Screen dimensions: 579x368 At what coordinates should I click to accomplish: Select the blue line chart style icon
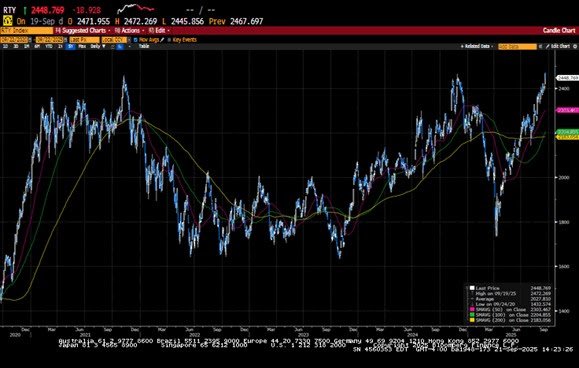pos(120,47)
